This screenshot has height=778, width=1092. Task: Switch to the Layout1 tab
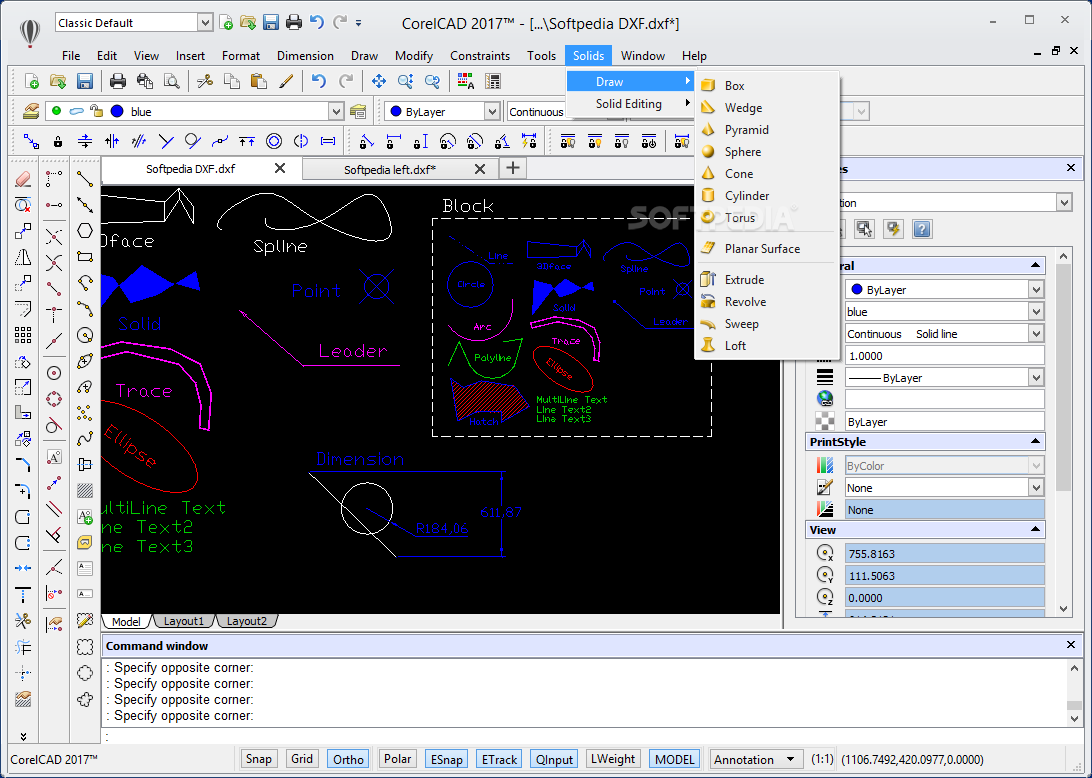tap(184, 621)
